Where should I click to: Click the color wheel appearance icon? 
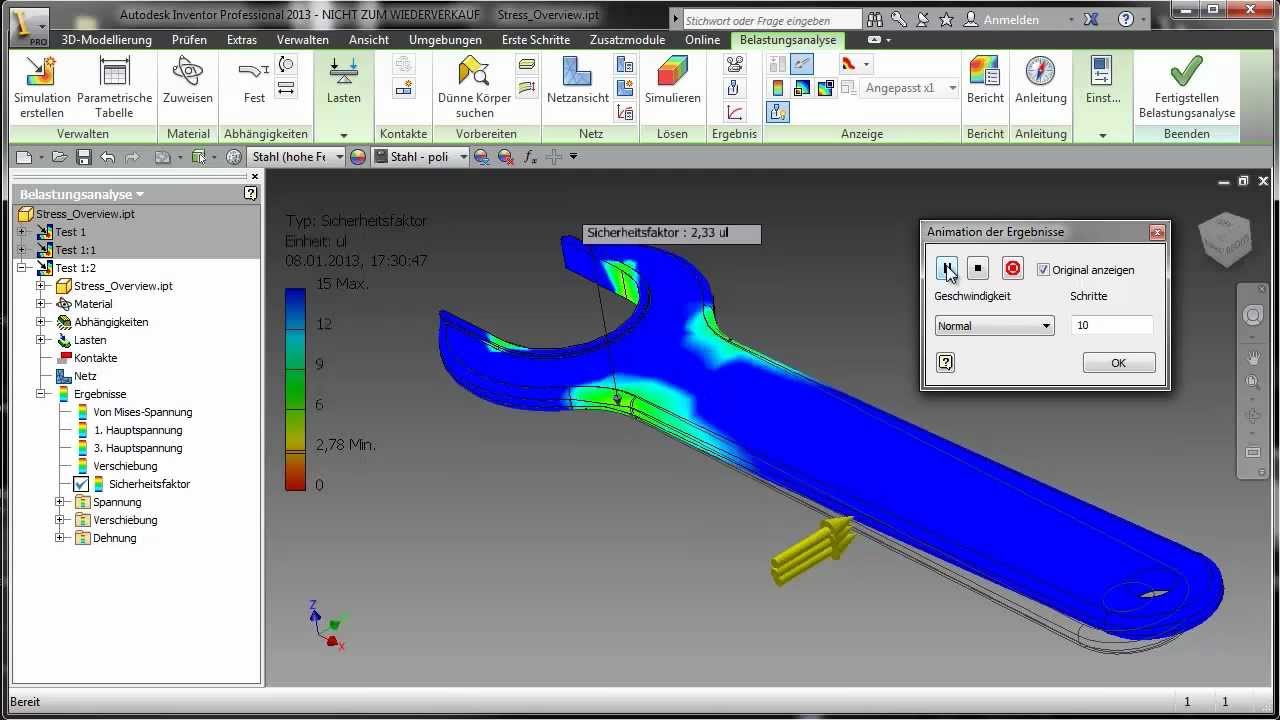[x=358, y=157]
